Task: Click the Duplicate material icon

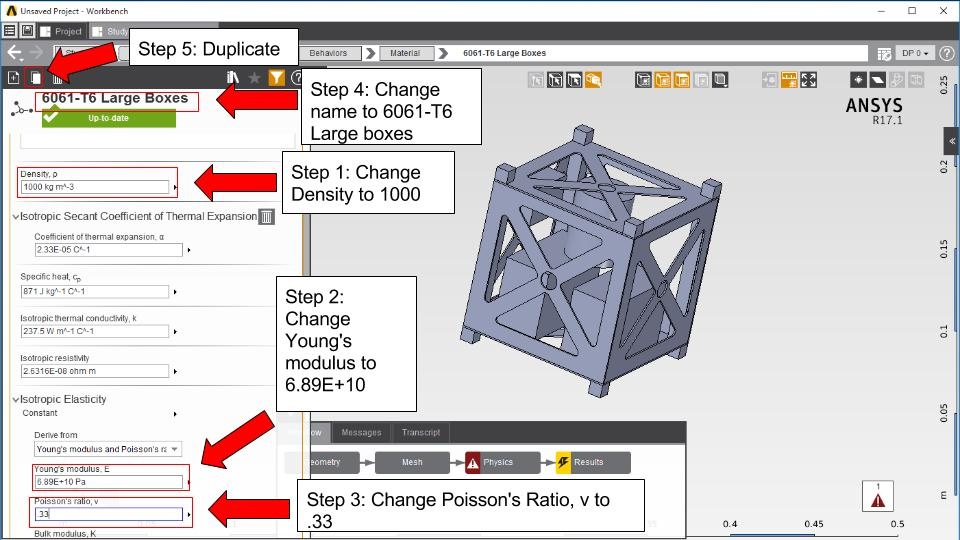Action: 36,78
